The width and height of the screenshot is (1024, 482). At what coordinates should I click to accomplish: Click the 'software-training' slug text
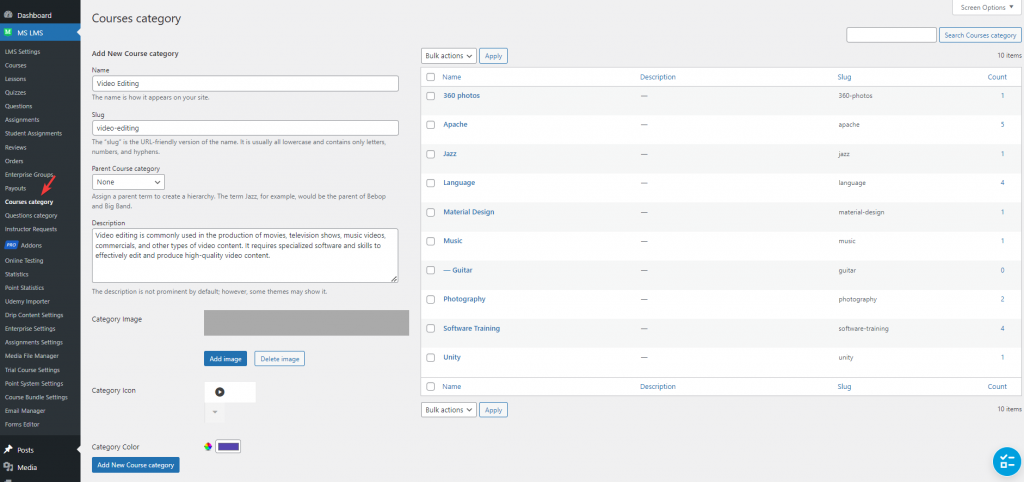(x=863, y=329)
